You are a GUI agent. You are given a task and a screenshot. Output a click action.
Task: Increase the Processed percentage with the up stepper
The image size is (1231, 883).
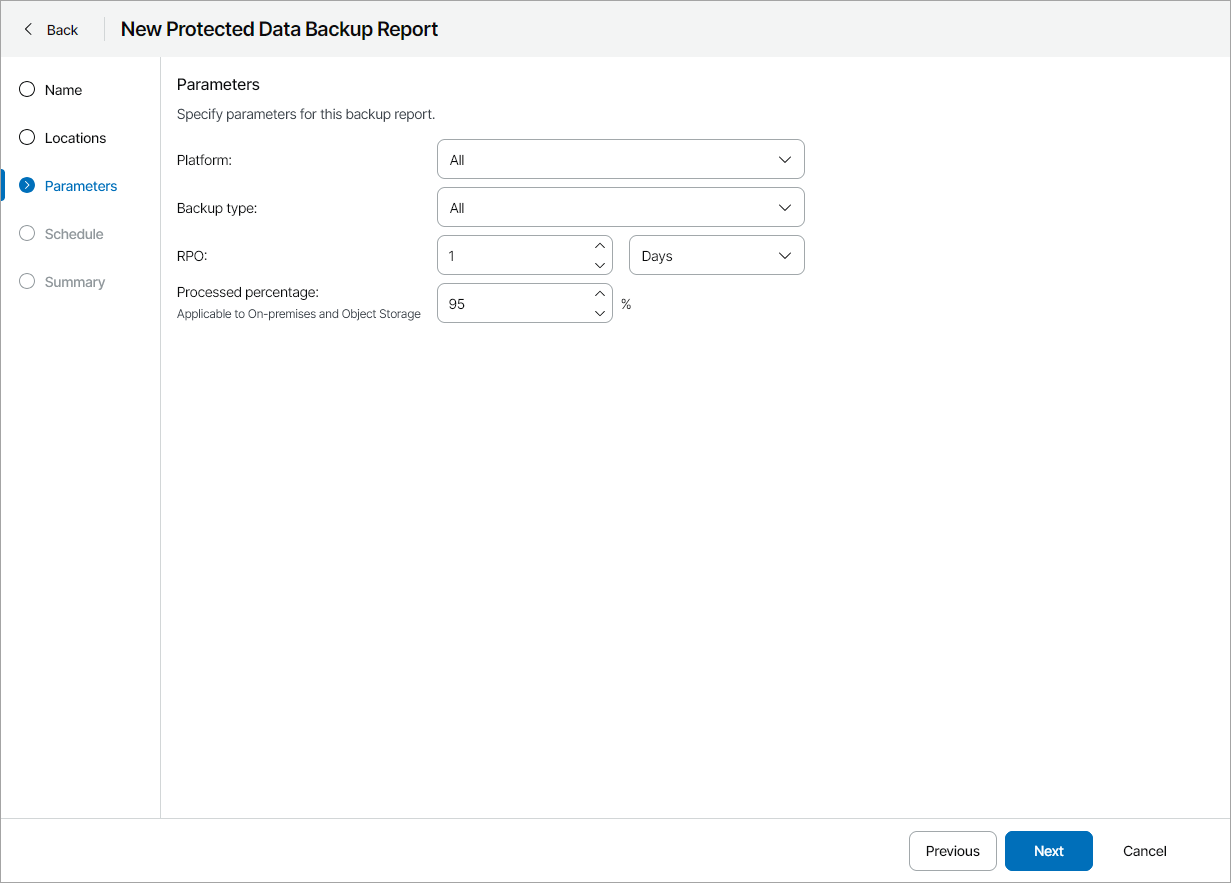(599, 295)
